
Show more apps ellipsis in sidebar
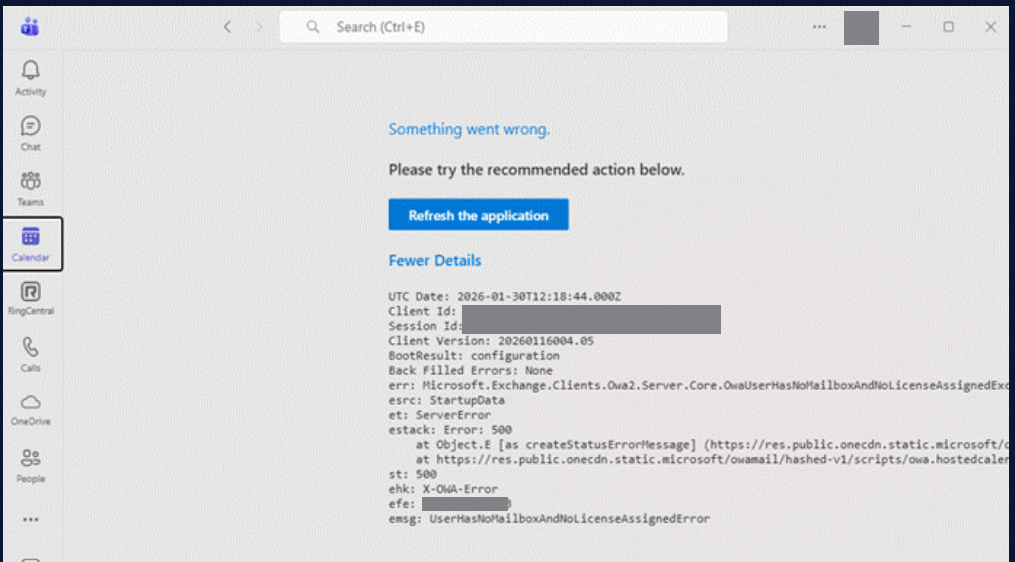coord(30,519)
